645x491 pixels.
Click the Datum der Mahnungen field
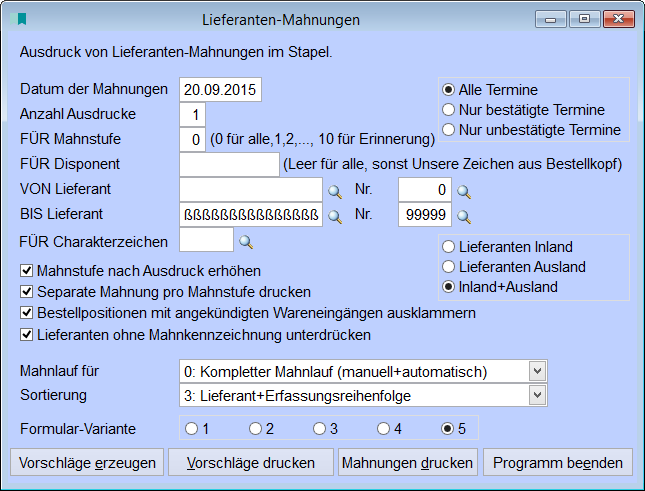coord(220,90)
